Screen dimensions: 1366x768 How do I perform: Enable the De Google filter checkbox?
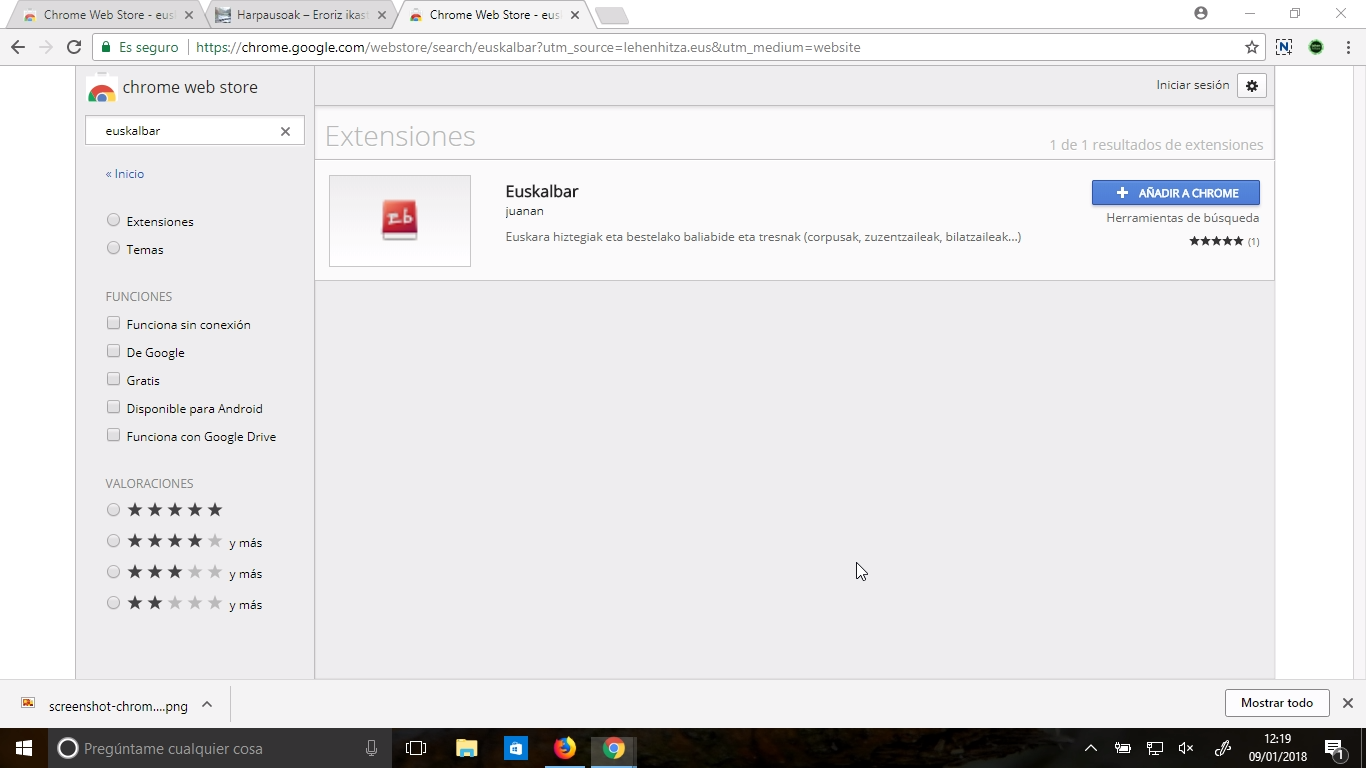[x=113, y=352]
